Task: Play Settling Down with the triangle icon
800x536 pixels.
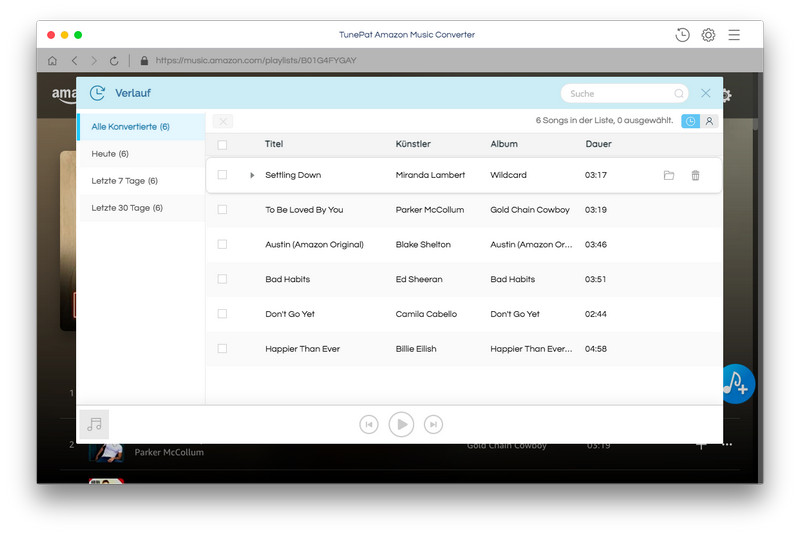Action: coord(252,175)
